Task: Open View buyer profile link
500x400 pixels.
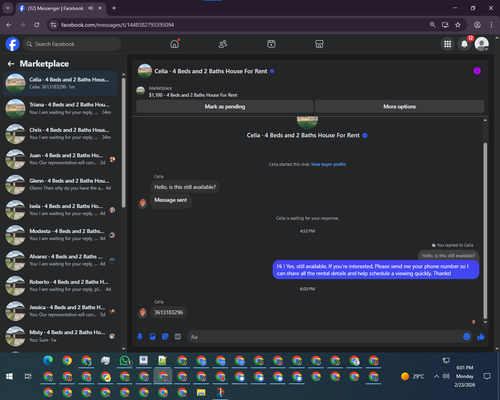Action: [x=328, y=164]
